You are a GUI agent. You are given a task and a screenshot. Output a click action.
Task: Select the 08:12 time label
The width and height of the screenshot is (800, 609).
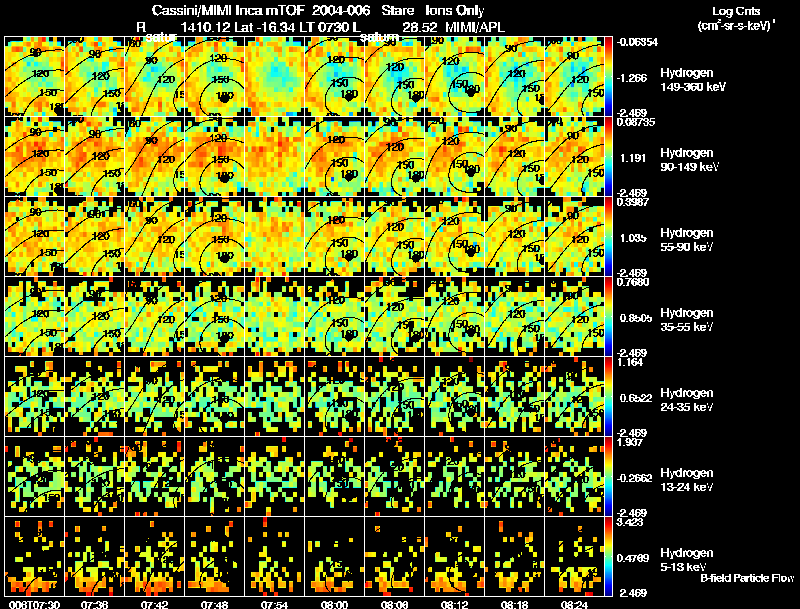click(455, 605)
